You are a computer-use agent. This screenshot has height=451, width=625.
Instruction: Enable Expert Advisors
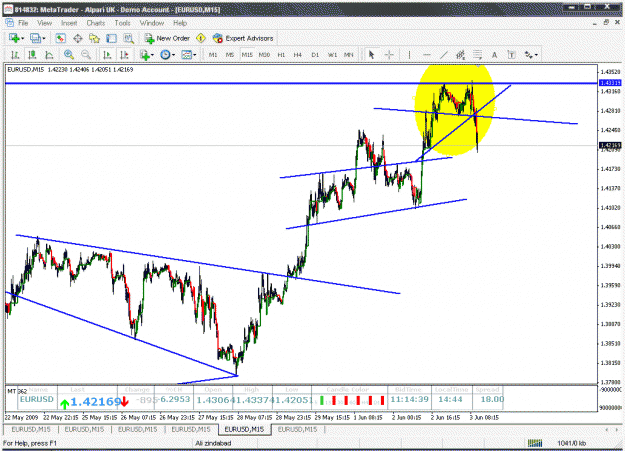tap(243, 38)
